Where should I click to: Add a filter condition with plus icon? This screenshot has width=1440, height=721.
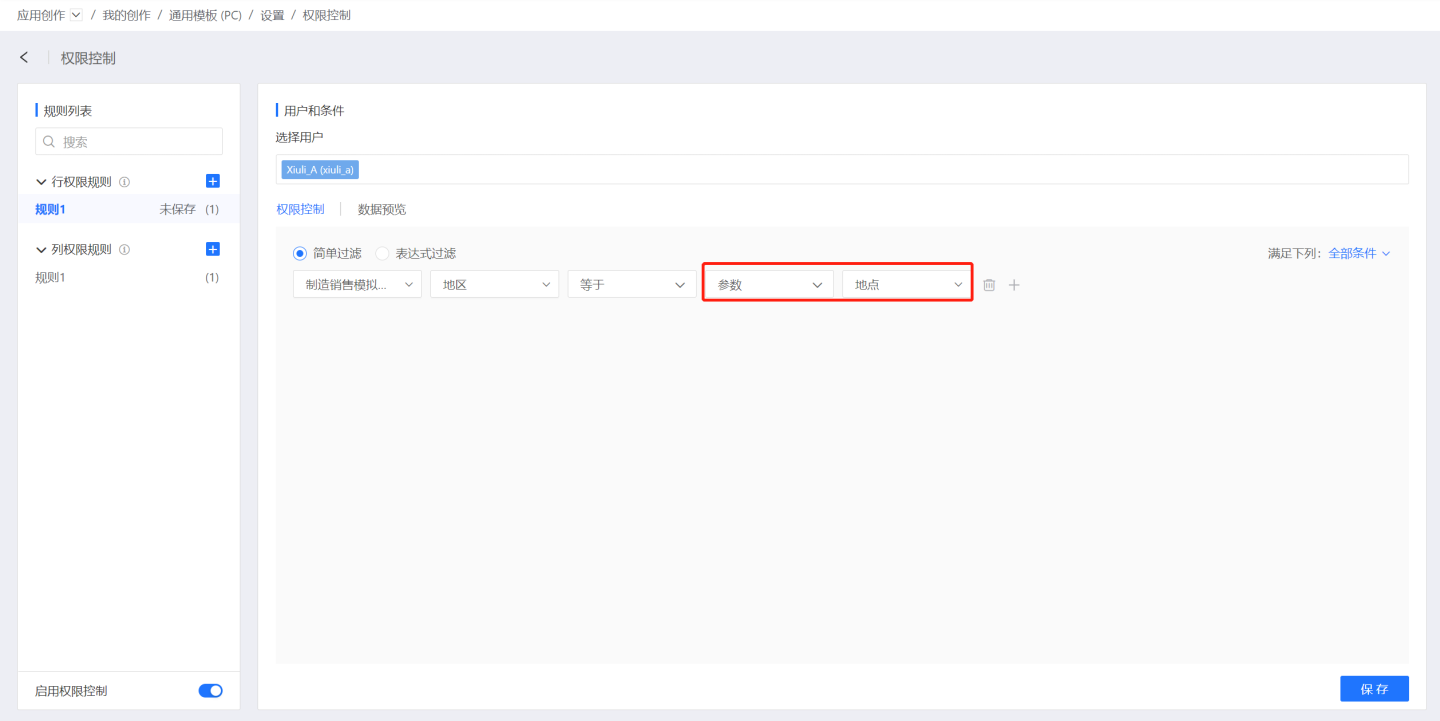point(1014,285)
